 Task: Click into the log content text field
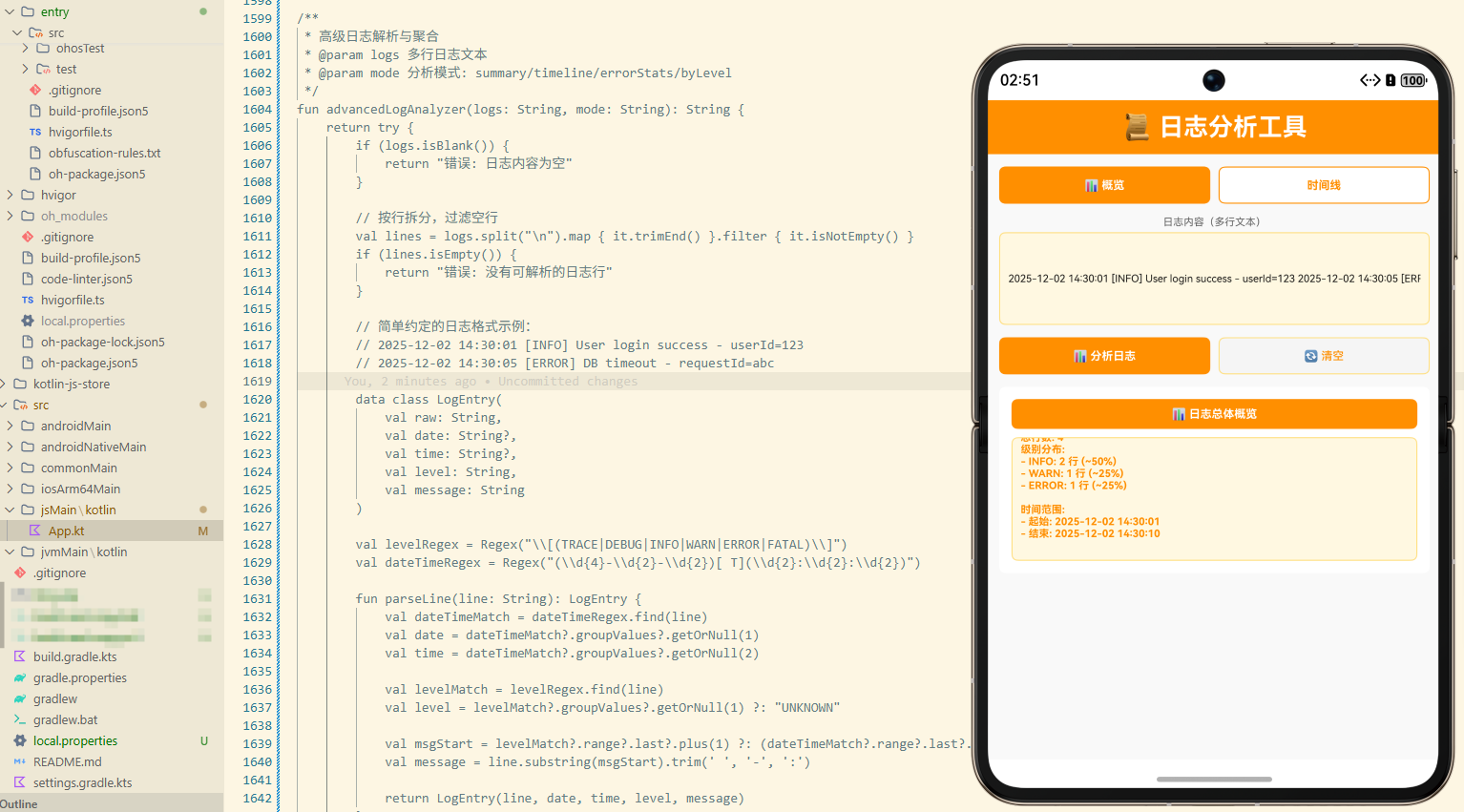click(x=1214, y=279)
